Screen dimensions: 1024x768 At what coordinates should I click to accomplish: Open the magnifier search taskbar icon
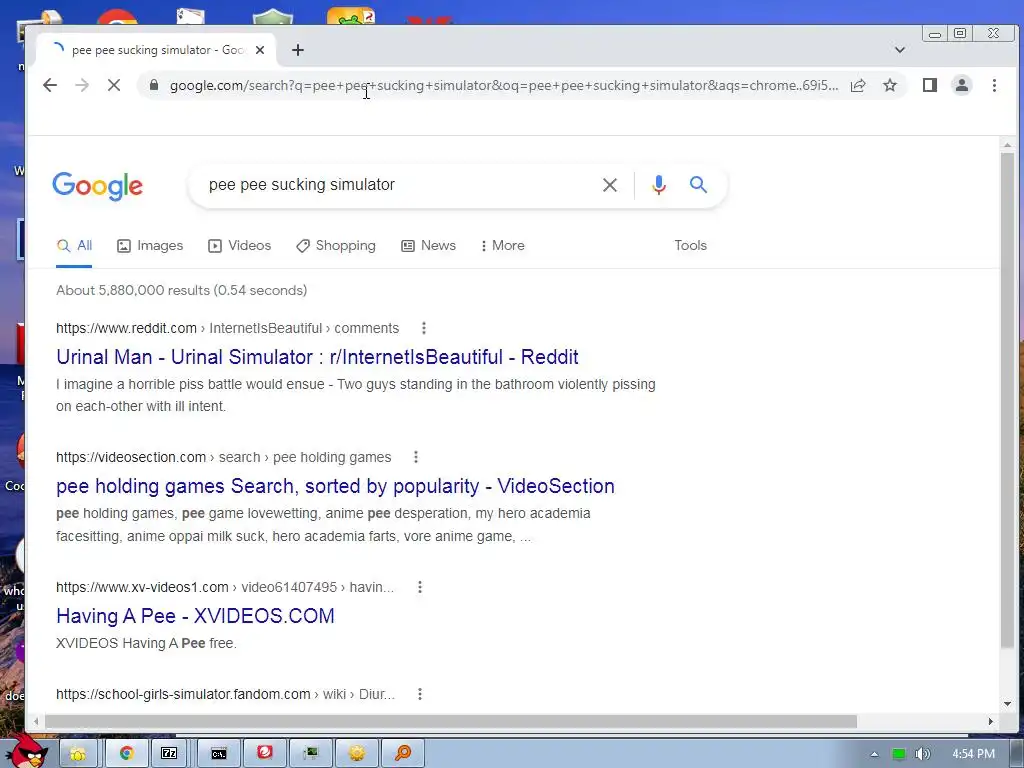[x=403, y=754]
